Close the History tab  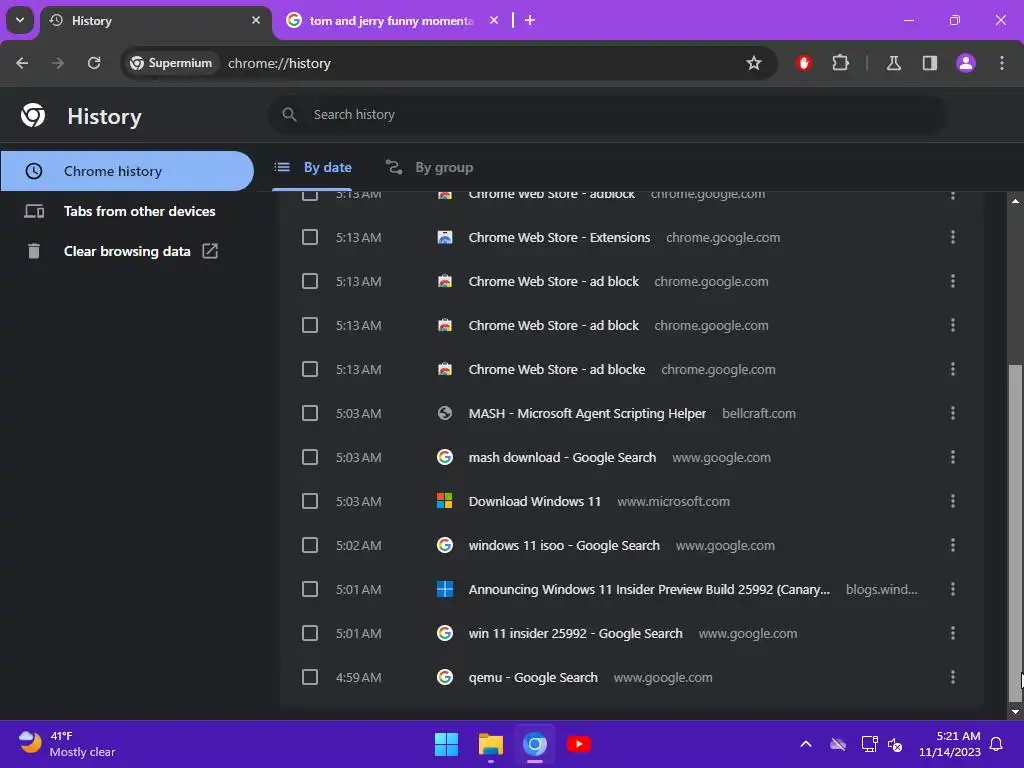(x=256, y=20)
